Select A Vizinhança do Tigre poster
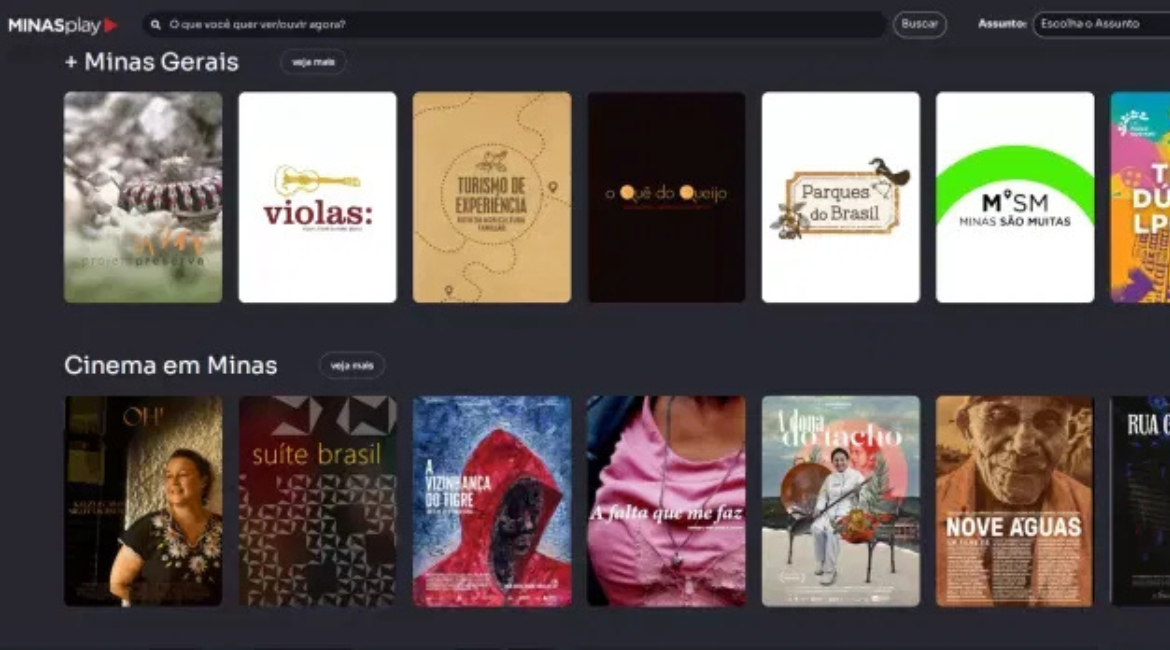 point(492,501)
